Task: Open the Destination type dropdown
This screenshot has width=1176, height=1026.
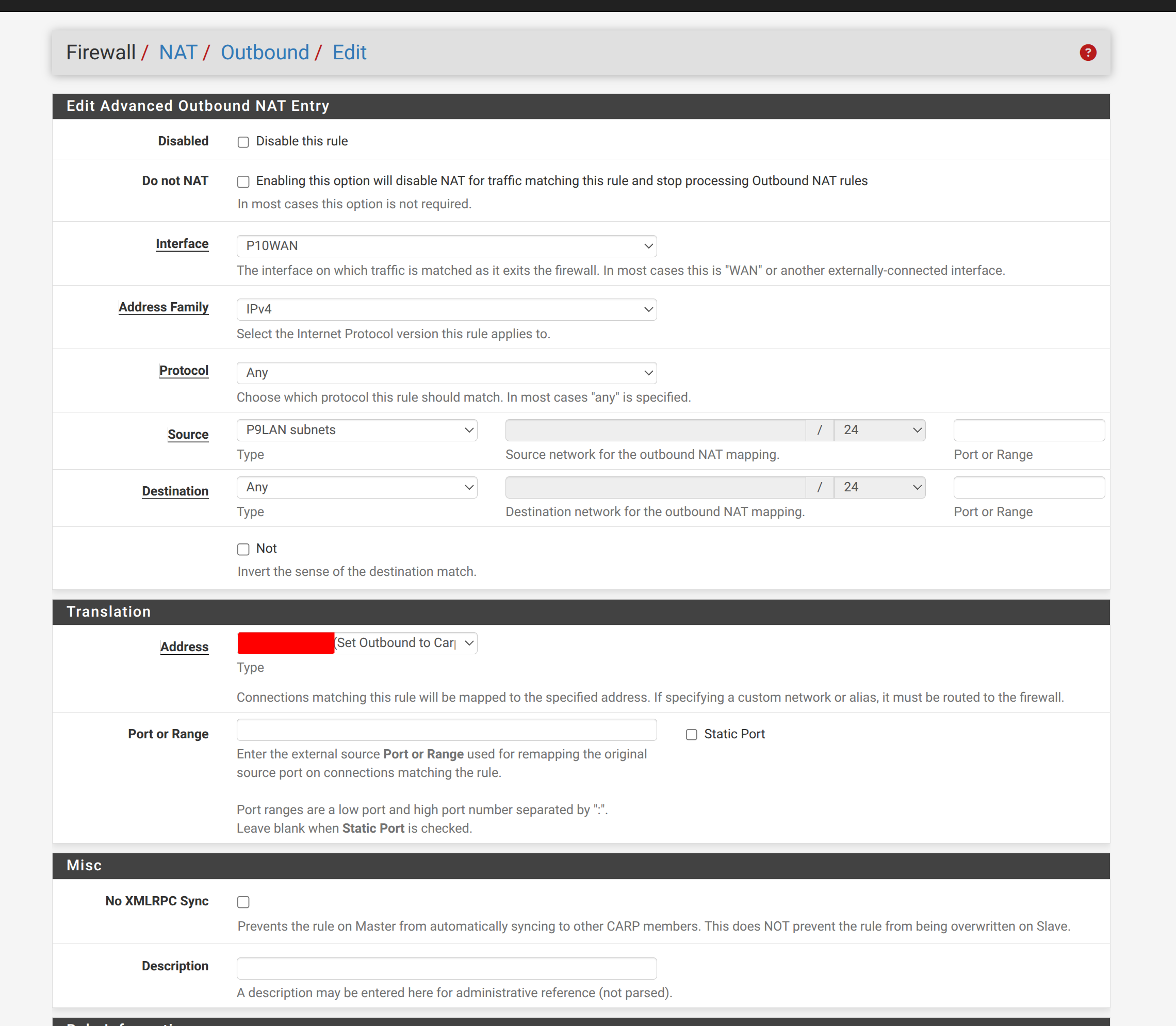Action: pyautogui.click(x=357, y=487)
